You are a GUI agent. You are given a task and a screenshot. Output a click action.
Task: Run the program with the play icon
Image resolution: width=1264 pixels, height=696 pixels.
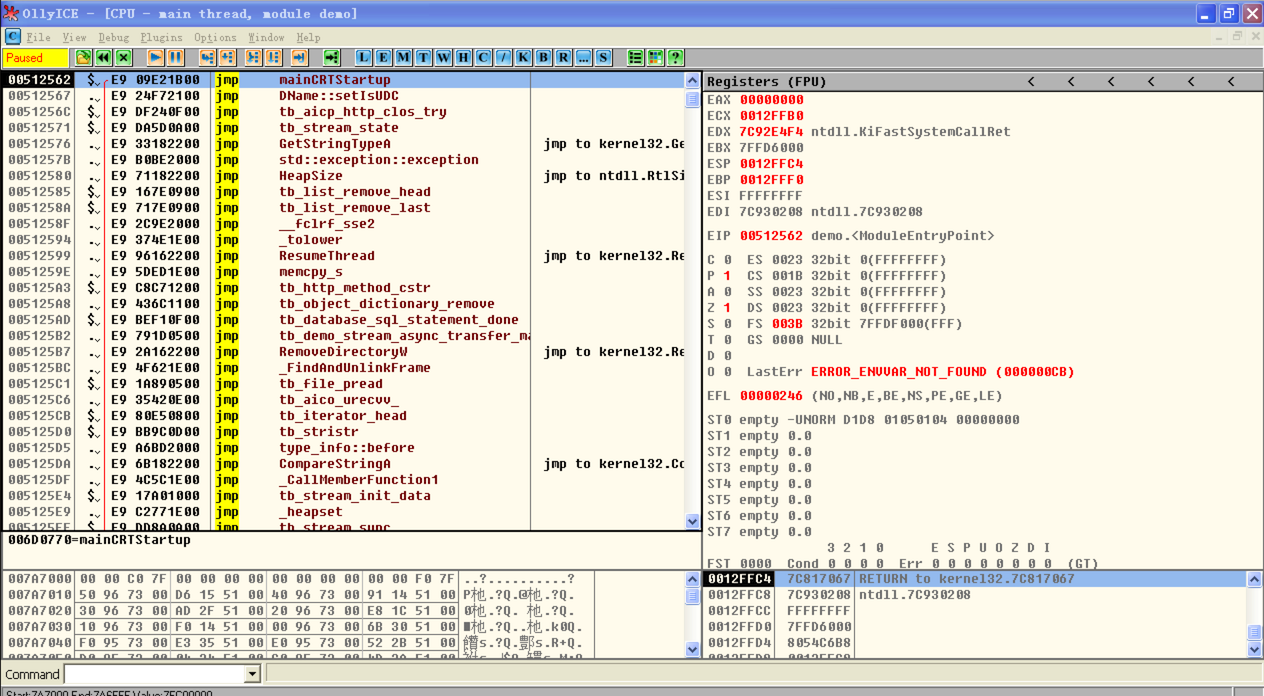click(x=156, y=58)
